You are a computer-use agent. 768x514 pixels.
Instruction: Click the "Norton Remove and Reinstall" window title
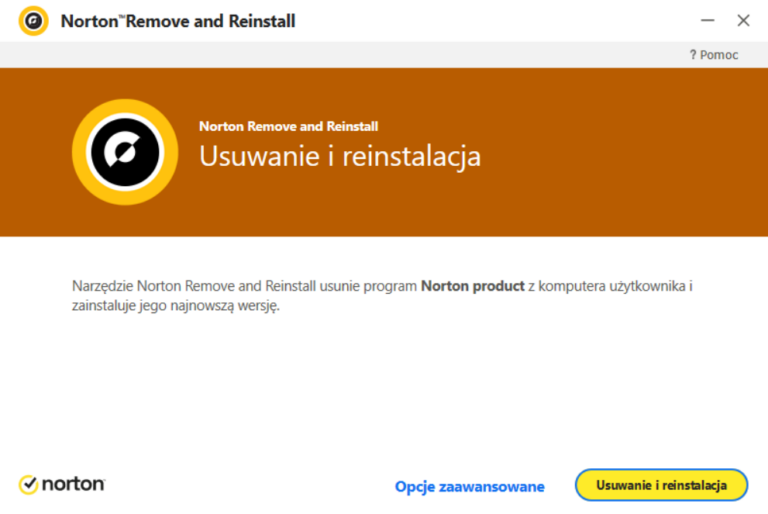point(178,21)
